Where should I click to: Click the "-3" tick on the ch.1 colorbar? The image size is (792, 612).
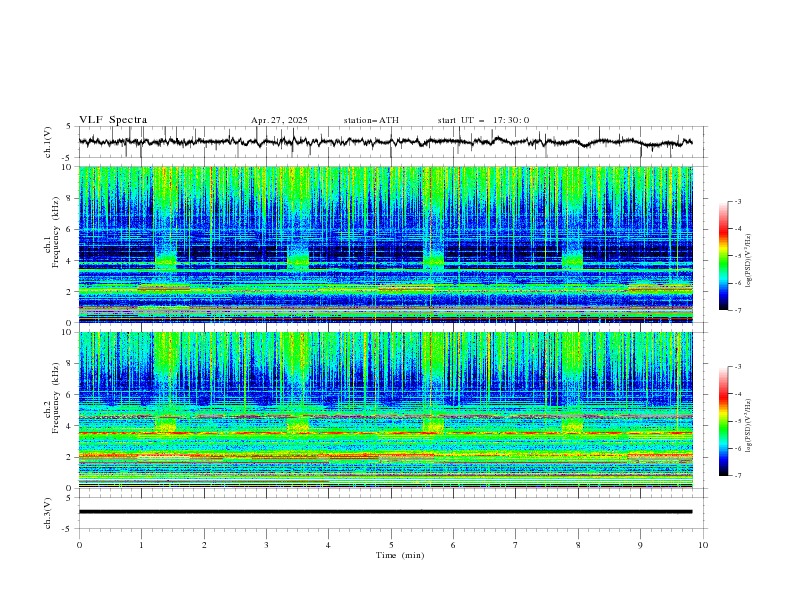tap(737, 201)
